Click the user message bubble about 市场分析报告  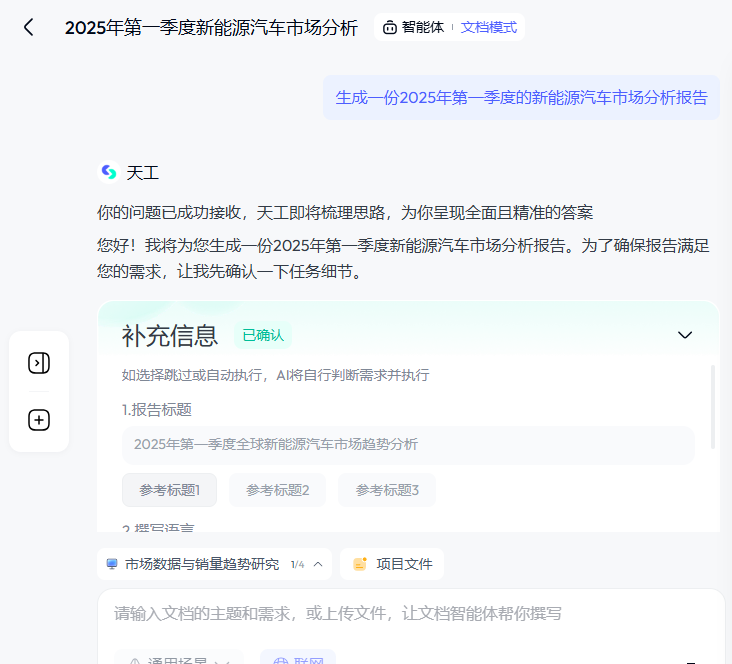521,98
